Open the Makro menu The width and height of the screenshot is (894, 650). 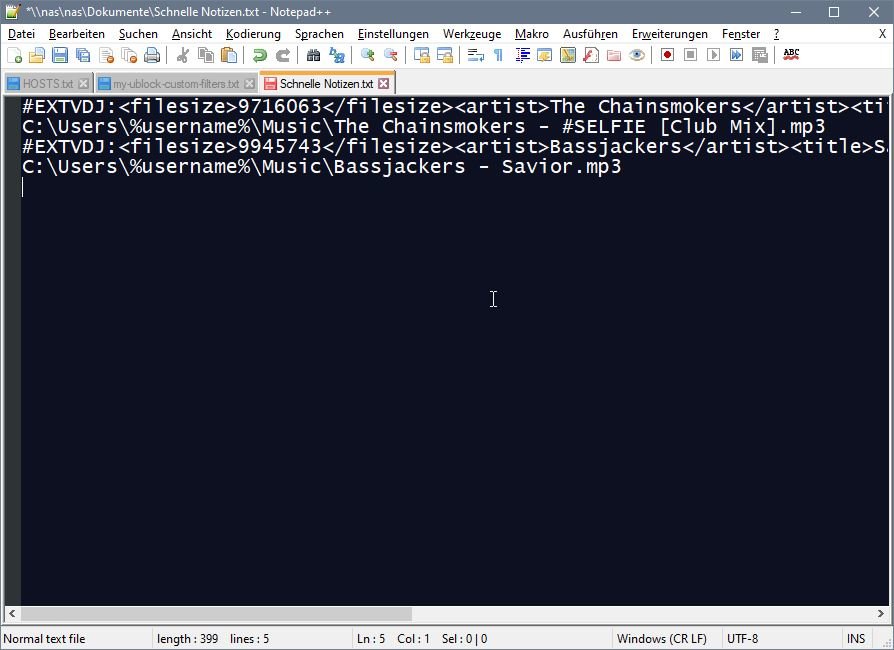[531, 34]
